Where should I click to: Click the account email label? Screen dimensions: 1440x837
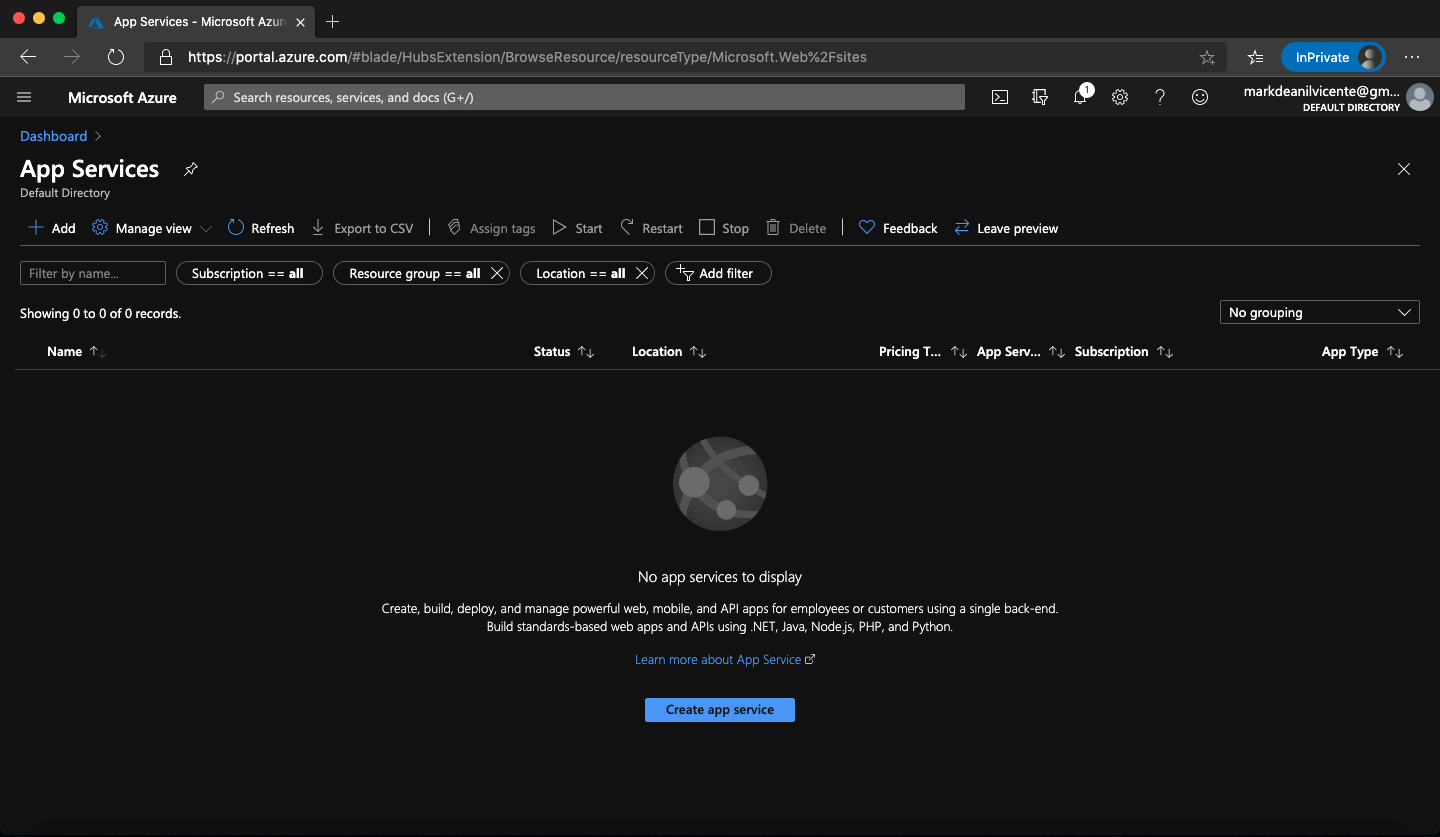[x=1321, y=90]
